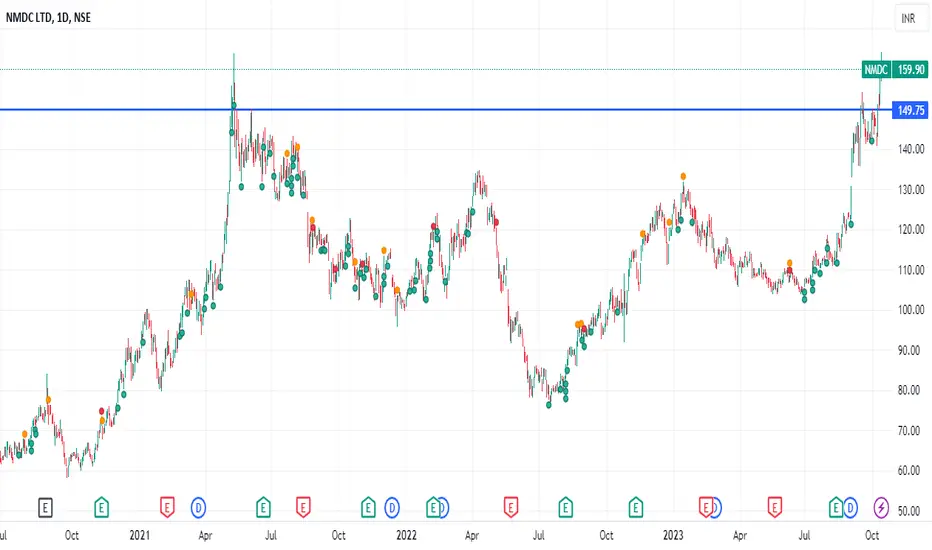Screen dimensions: 932x550
Task: Click the 2021 label on time axis
Action: (140, 535)
